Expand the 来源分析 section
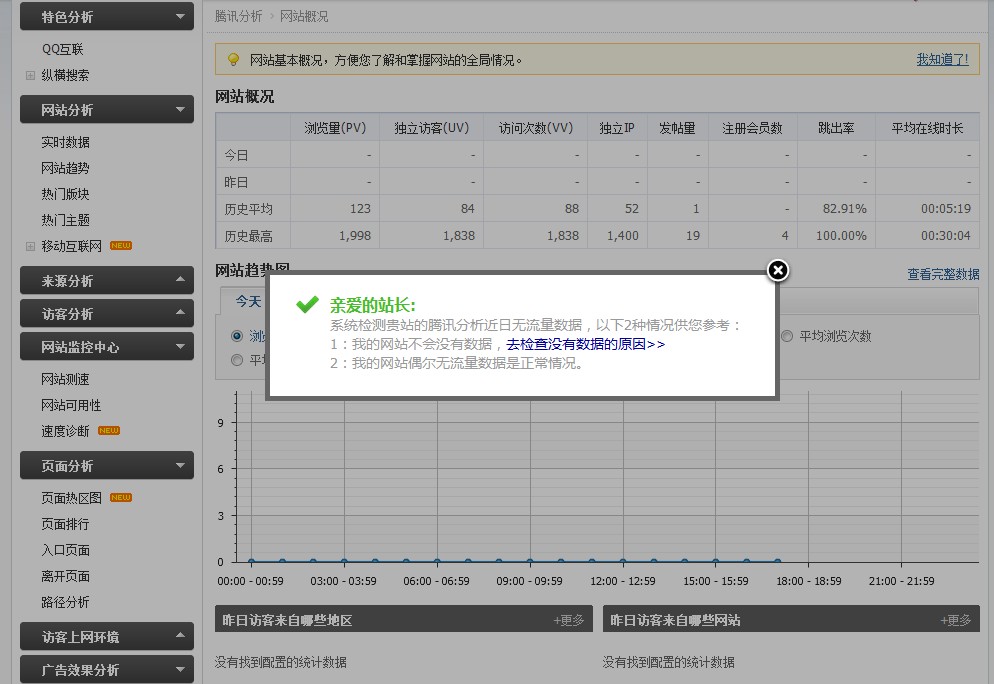The width and height of the screenshot is (994, 684). pyautogui.click(x=106, y=280)
